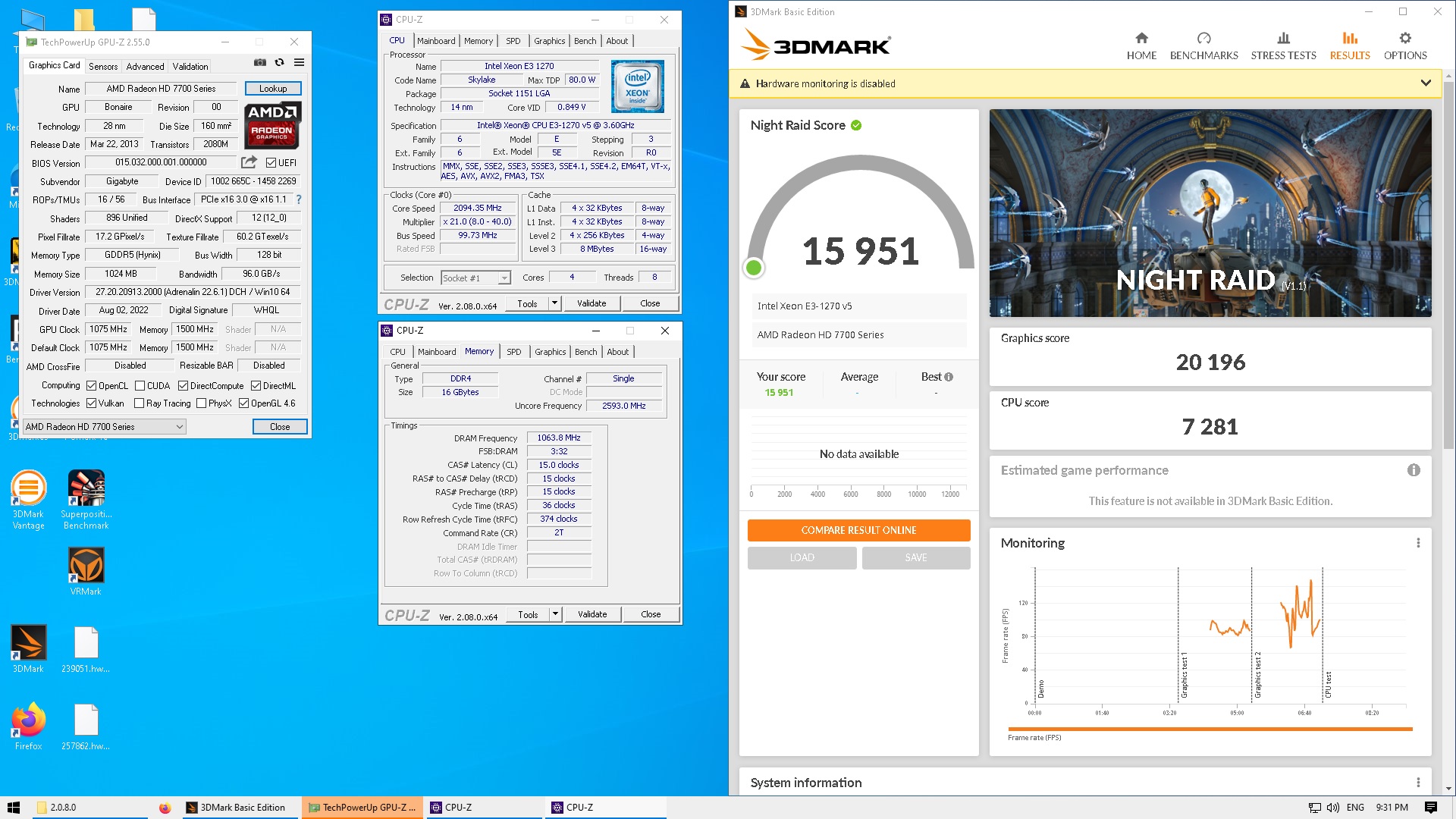The width and height of the screenshot is (1456, 819).
Task: Open Firefox desktop shortcut
Action: point(29,726)
